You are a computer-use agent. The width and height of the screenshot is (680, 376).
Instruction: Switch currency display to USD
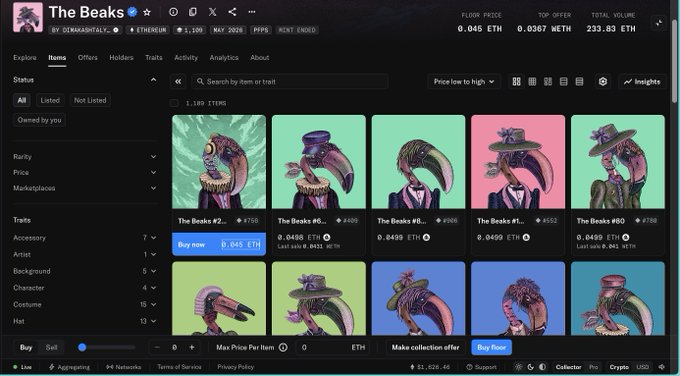[x=642, y=367]
